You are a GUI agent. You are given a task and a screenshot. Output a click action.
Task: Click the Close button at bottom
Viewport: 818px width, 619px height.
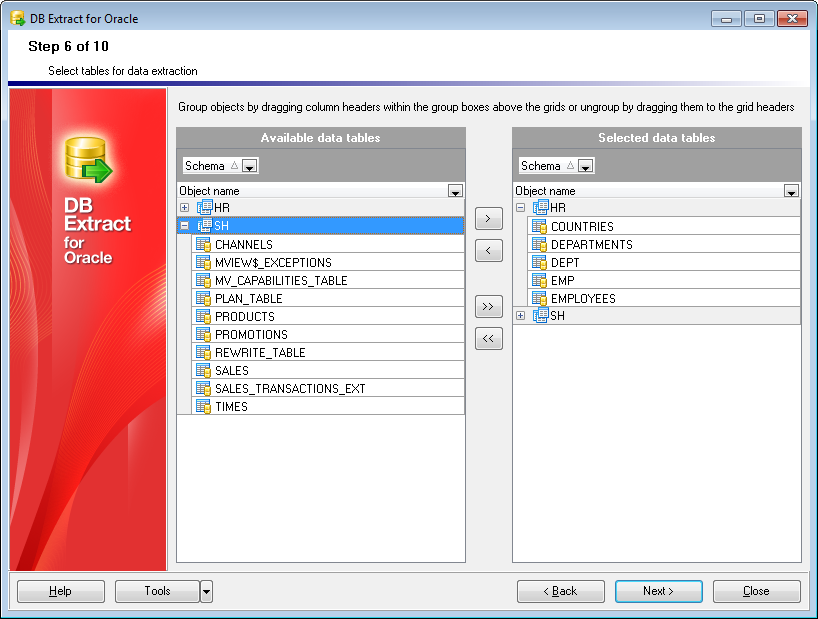pos(757,591)
